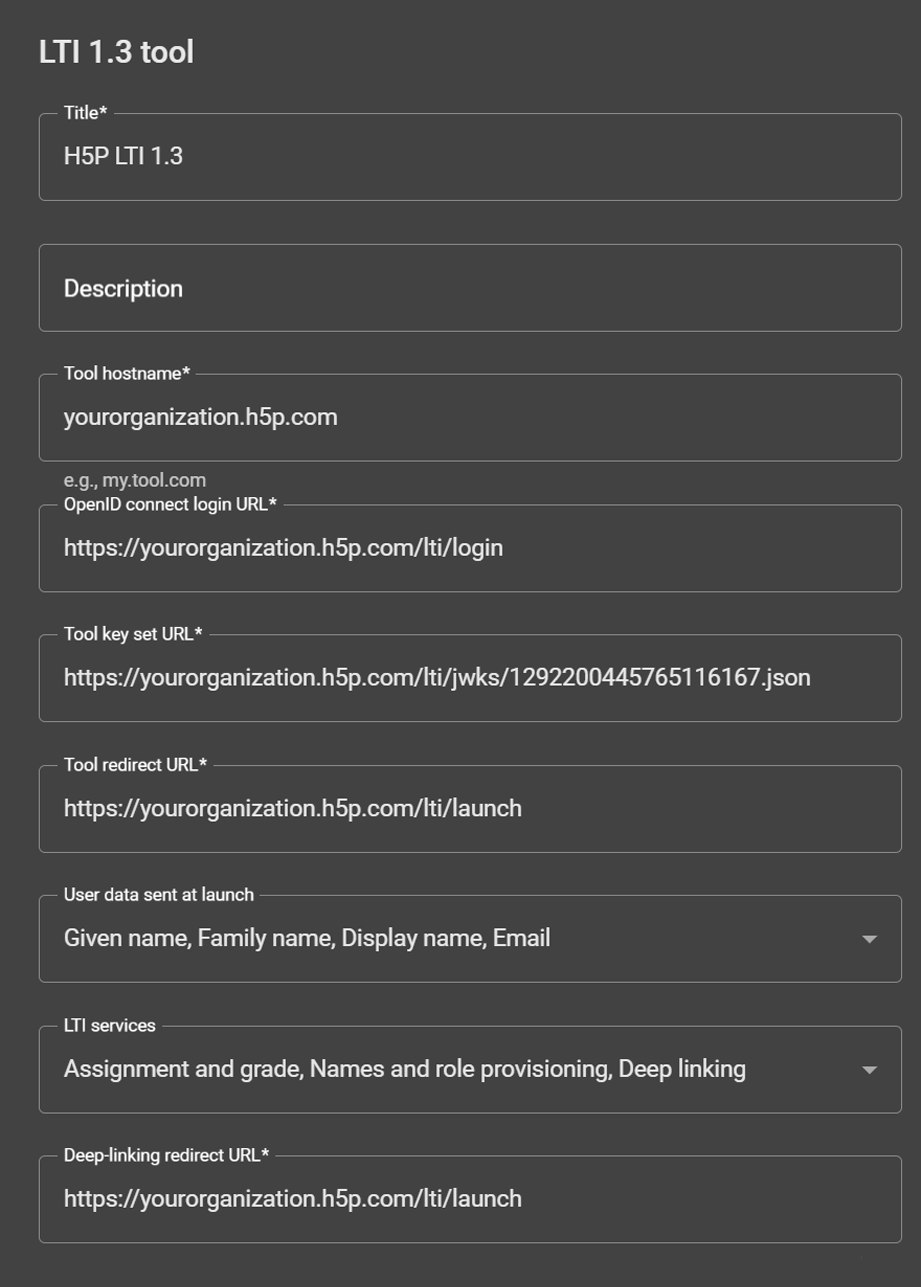Select the Tool hostname field
This screenshot has width=921, height=1287.
coord(470,417)
